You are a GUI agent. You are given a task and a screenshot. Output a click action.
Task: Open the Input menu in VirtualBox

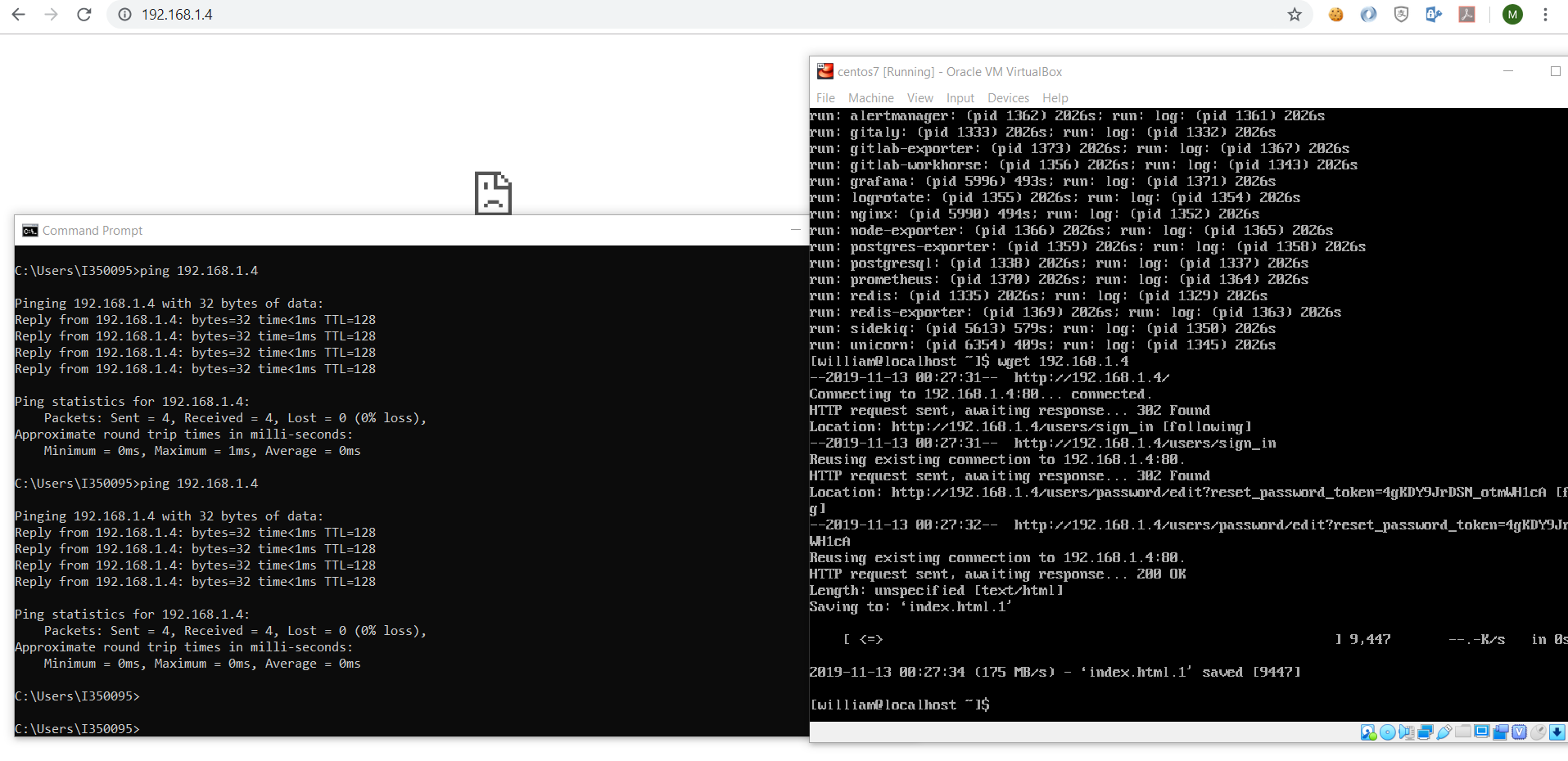click(960, 98)
